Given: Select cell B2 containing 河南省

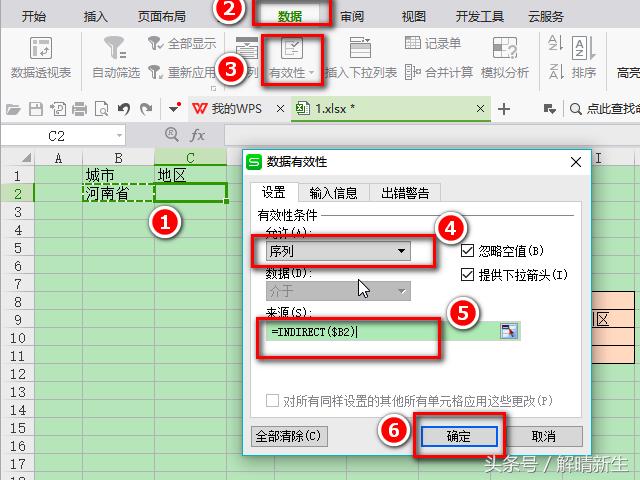Looking at the screenshot, I should tap(118, 193).
